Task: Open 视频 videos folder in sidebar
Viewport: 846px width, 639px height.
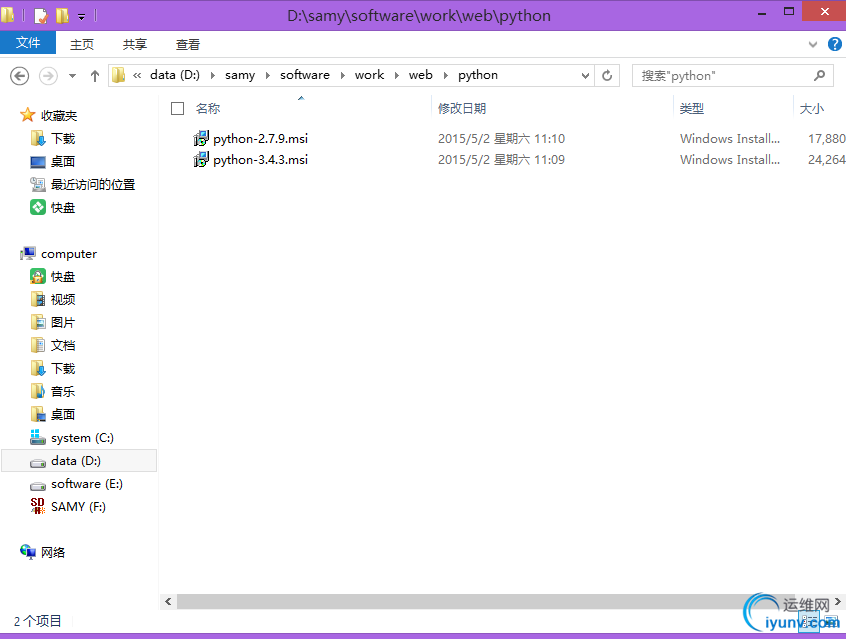Action: pyautogui.click(x=63, y=300)
